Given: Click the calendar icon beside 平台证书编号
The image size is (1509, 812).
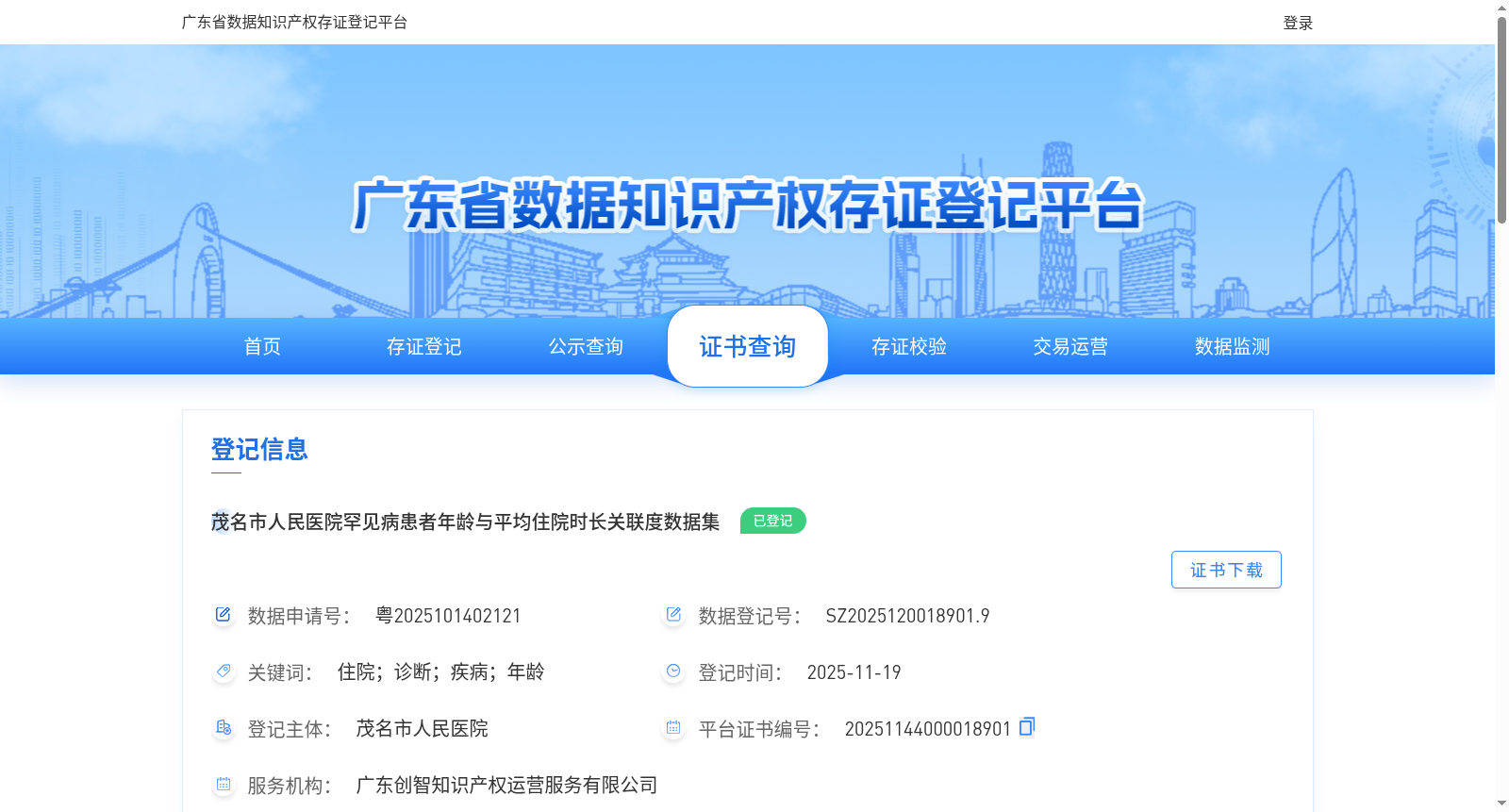Looking at the screenshot, I should (673, 728).
